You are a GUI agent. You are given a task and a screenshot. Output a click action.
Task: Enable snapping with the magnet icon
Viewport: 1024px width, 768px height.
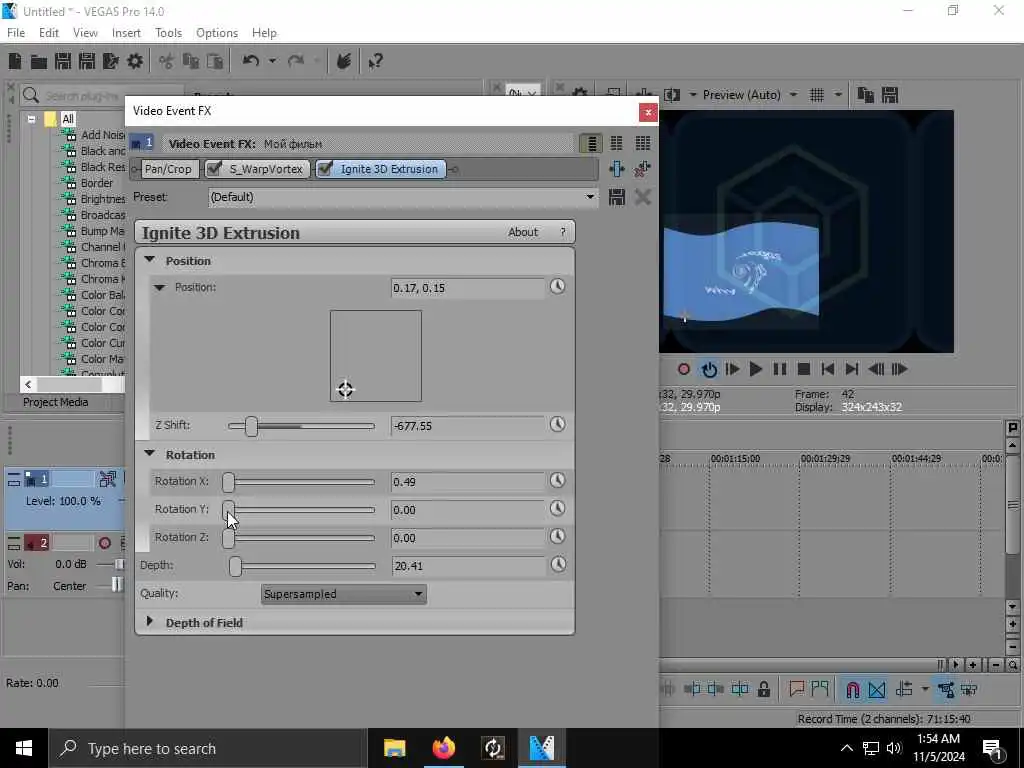coord(852,689)
